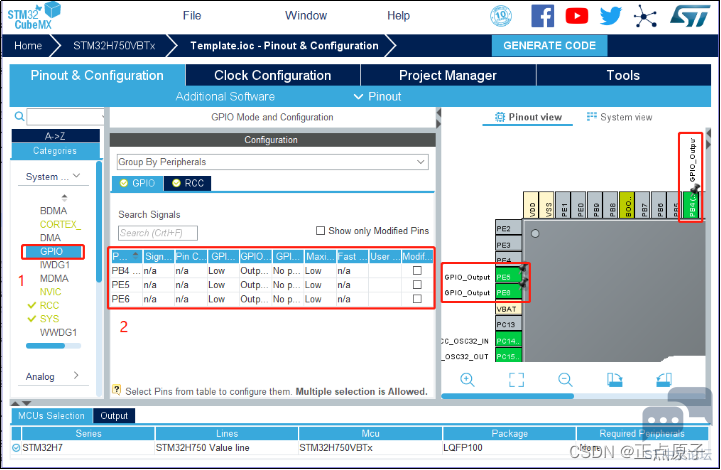Click the pinout view horizontal scrollbar
Viewport: 721px width, 470px height.
tap(508, 395)
